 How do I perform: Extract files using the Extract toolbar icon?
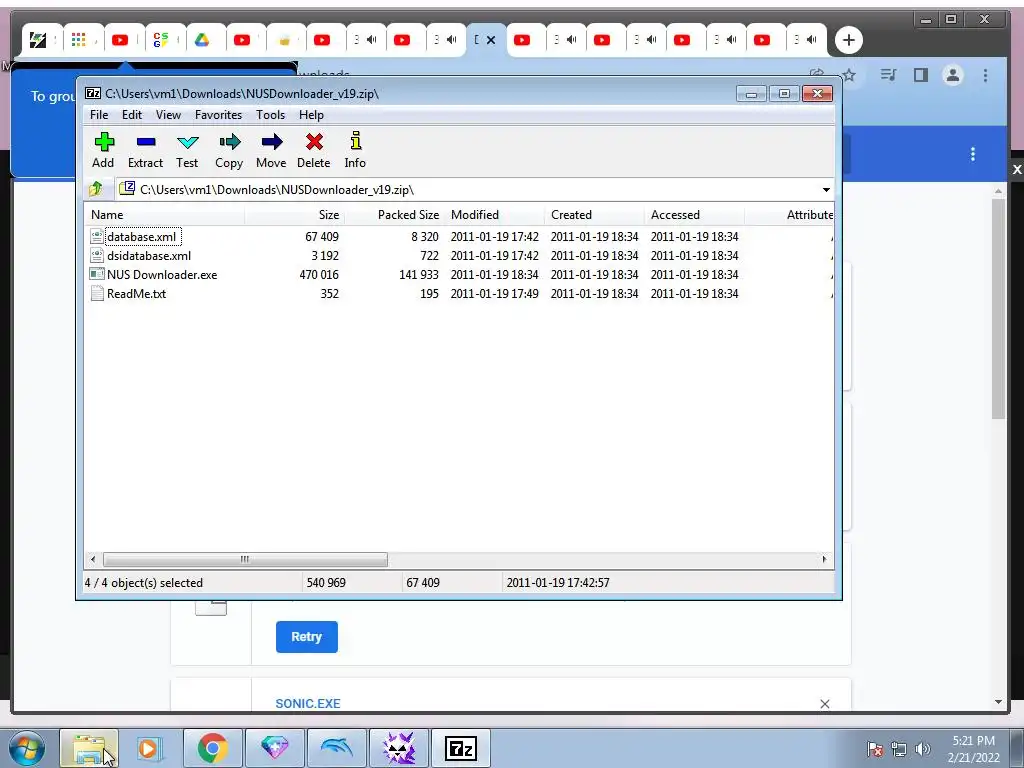click(145, 150)
